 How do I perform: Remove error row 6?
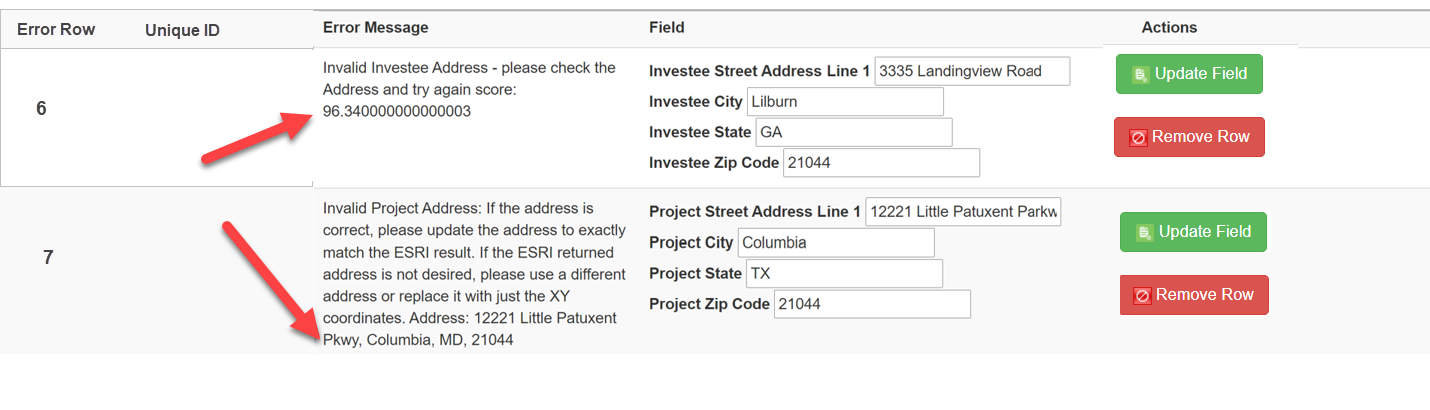[x=1189, y=137]
